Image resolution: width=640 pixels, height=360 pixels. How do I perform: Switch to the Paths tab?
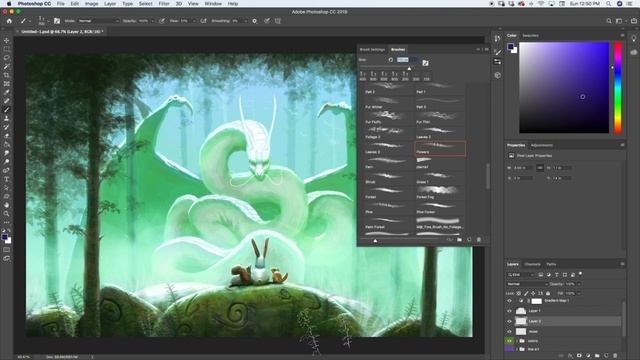[551, 264]
